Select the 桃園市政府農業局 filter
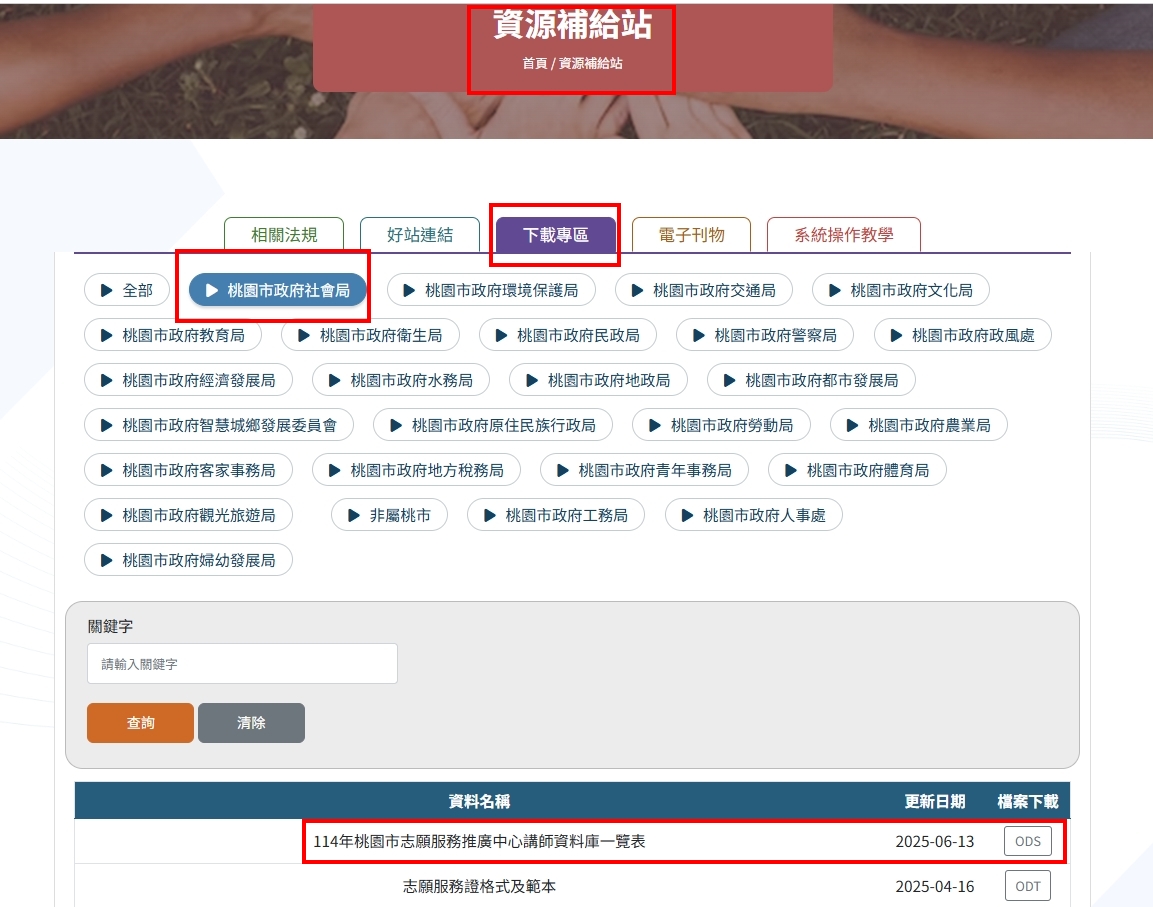The image size is (1153, 907). click(918, 425)
